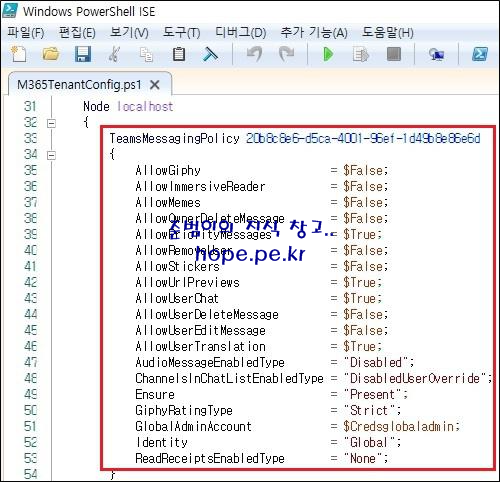Click the Node keyword on line 31
This screenshot has width=500, height=482.
coord(96,106)
